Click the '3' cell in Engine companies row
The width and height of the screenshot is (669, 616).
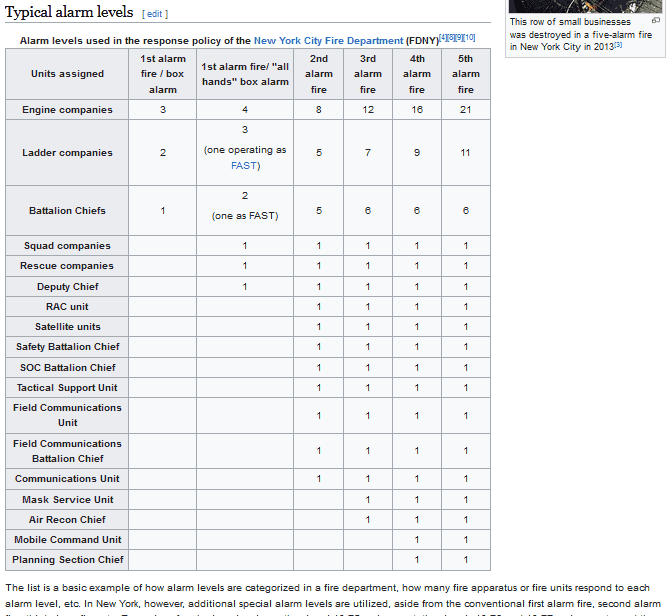click(163, 110)
